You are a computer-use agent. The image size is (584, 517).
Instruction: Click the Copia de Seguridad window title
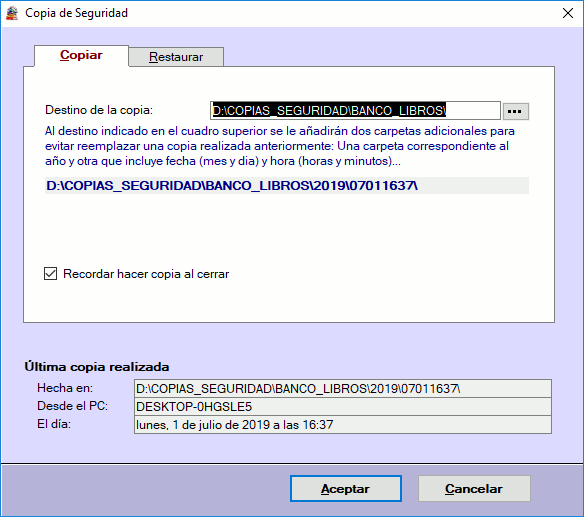point(76,13)
